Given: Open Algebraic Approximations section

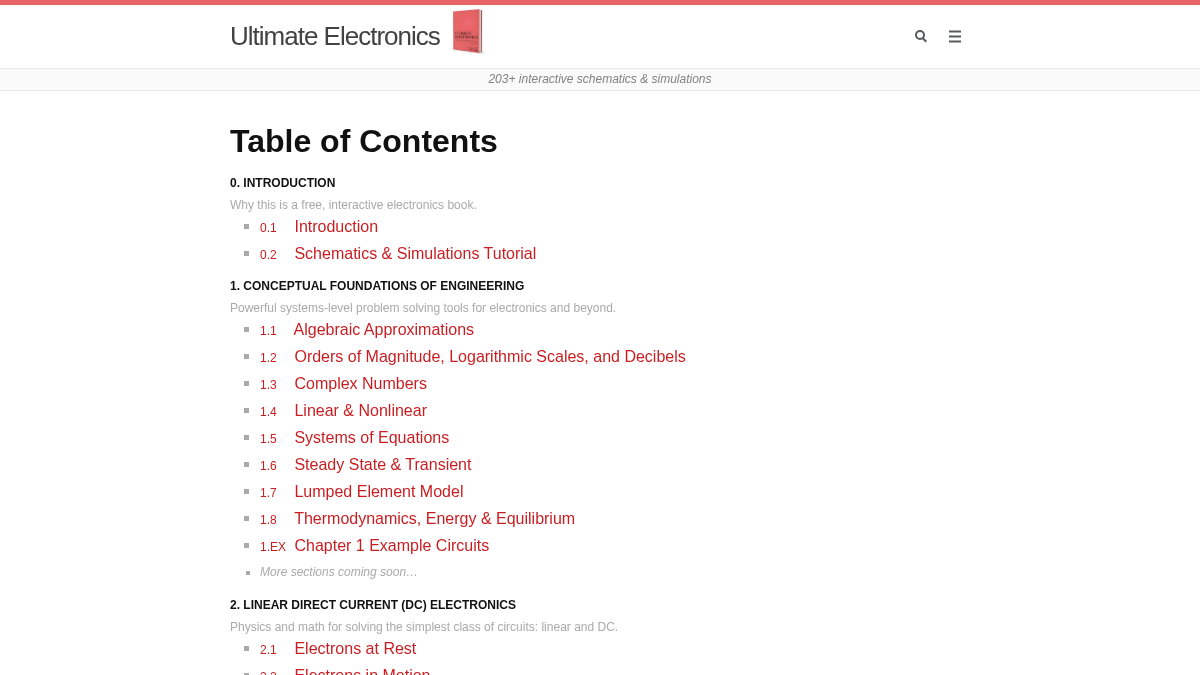Looking at the screenshot, I should [x=384, y=330].
